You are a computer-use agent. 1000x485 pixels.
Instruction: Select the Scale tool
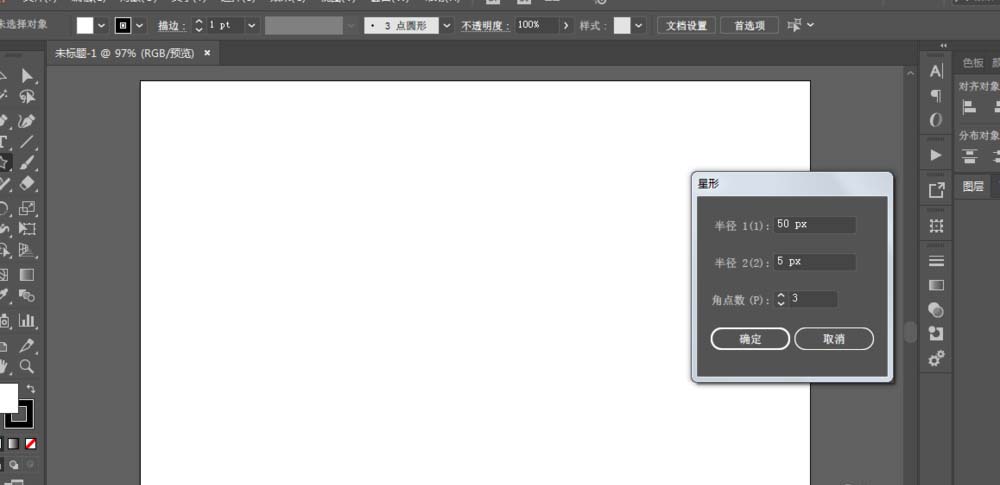(27, 207)
